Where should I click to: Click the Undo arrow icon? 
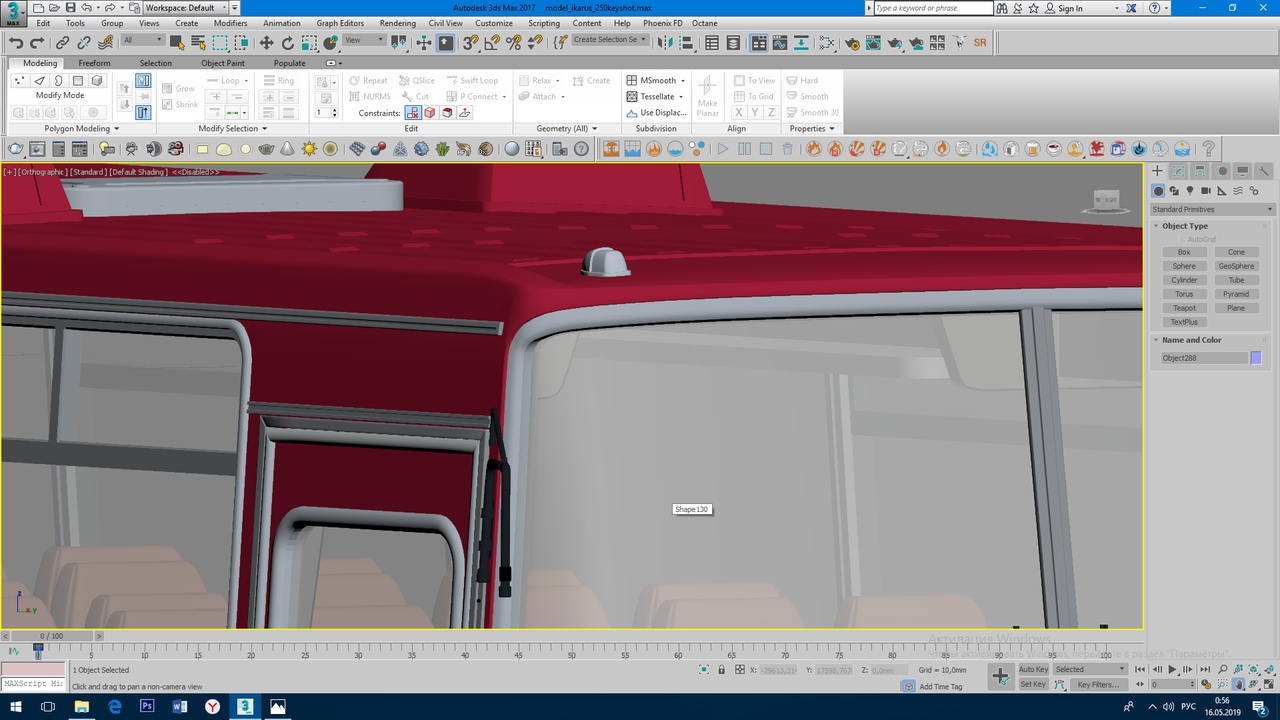tap(16, 43)
